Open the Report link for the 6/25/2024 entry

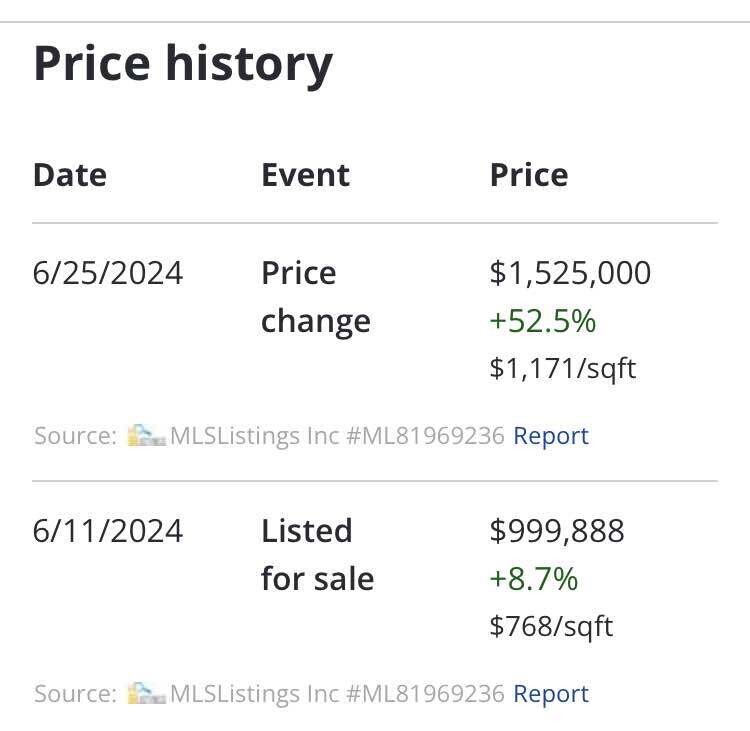click(x=550, y=436)
